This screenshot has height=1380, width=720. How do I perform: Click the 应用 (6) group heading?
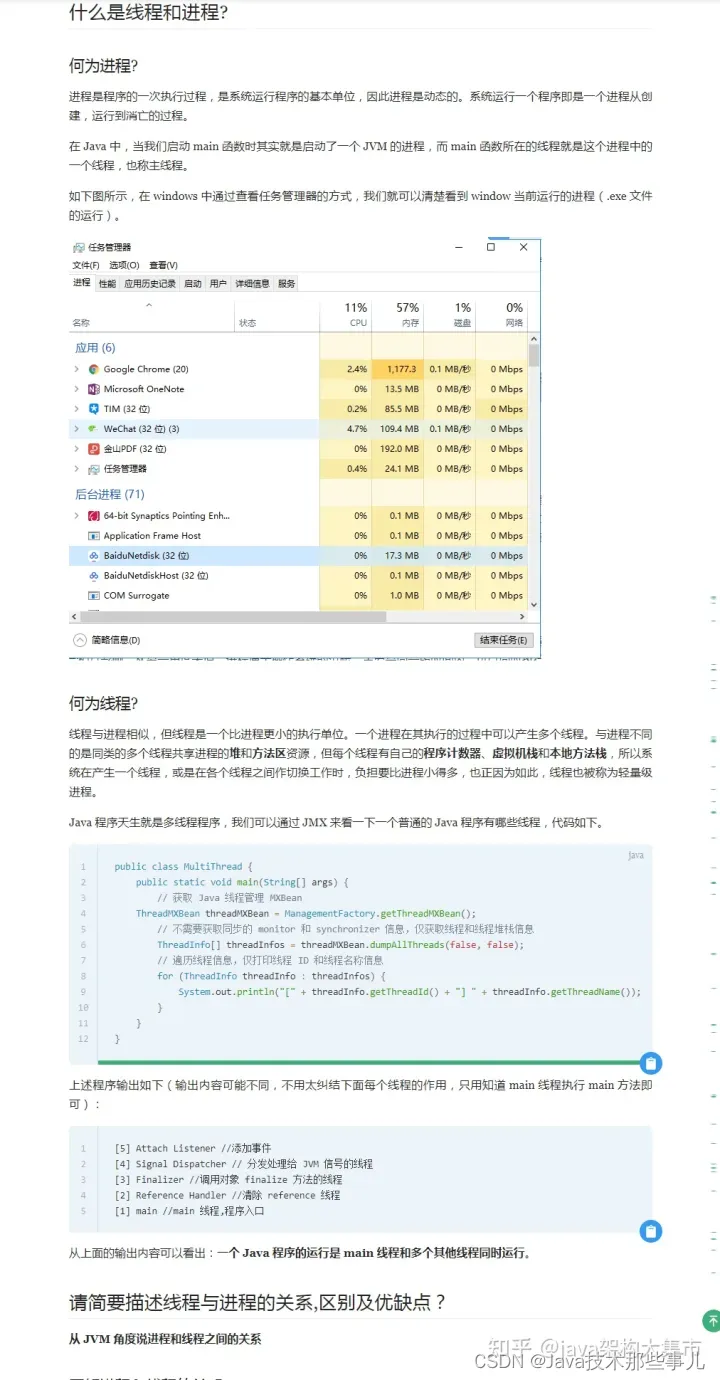pyautogui.click(x=95, y=348)
